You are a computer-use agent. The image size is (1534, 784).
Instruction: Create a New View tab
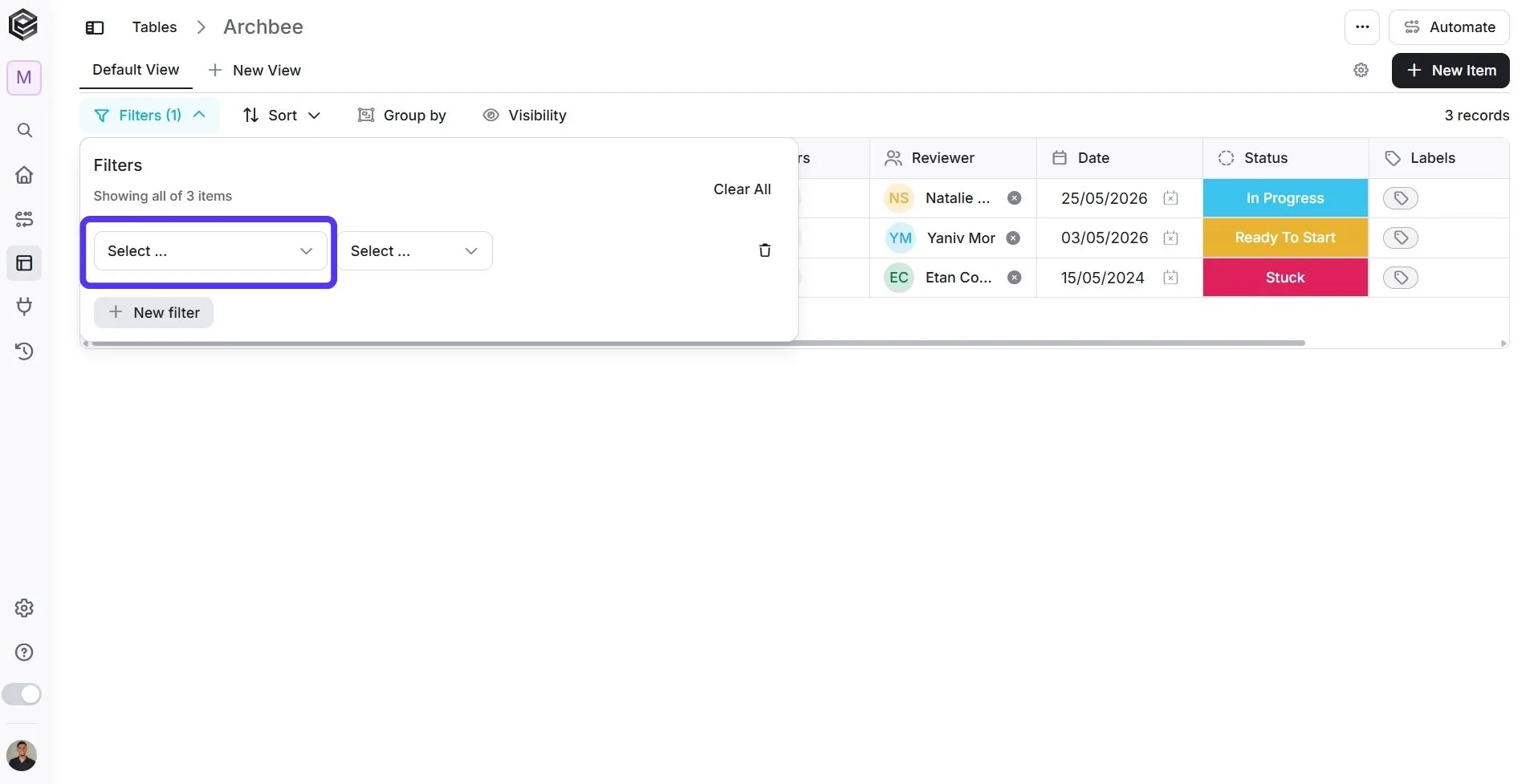254,71
